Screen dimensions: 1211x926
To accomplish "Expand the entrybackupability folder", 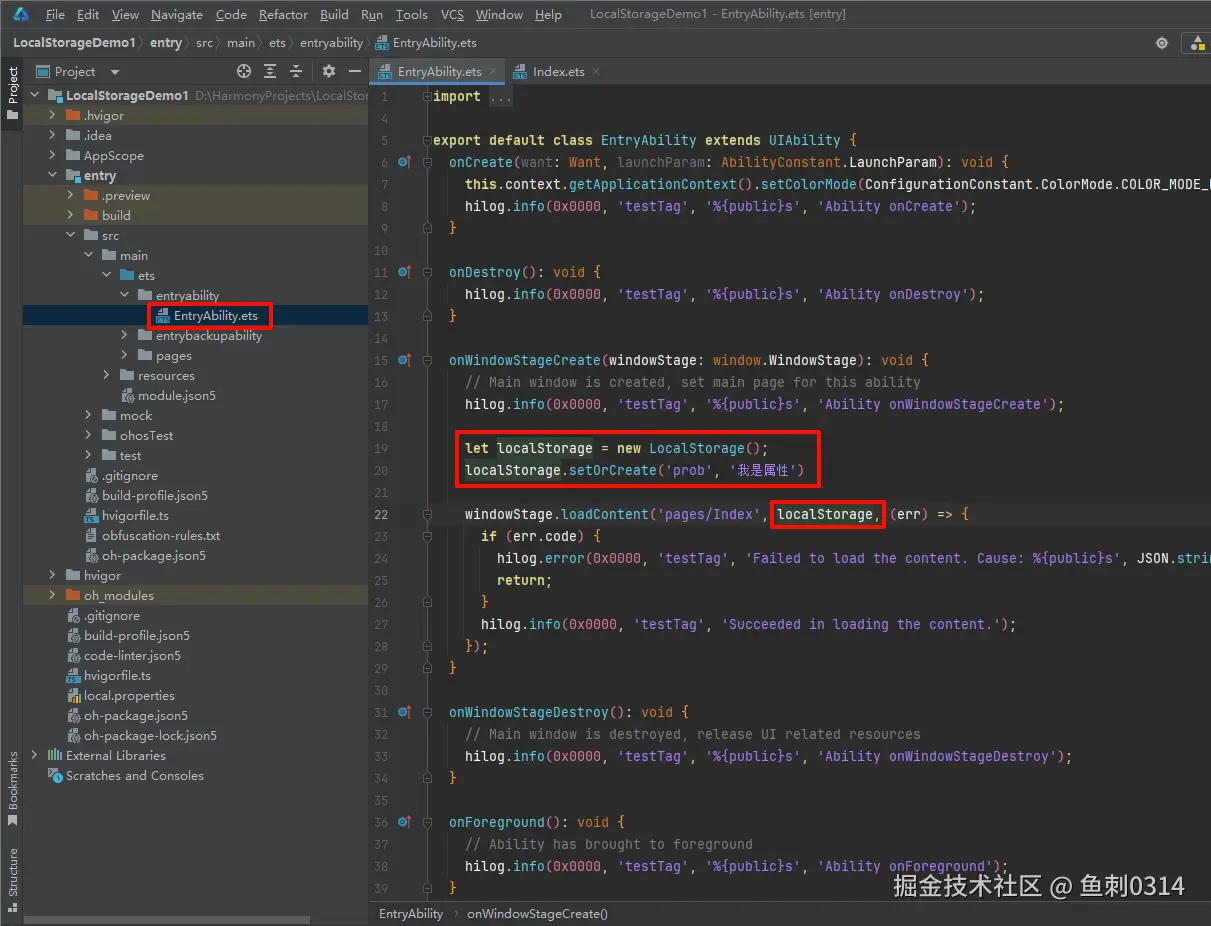I will [x=125, y=335].
